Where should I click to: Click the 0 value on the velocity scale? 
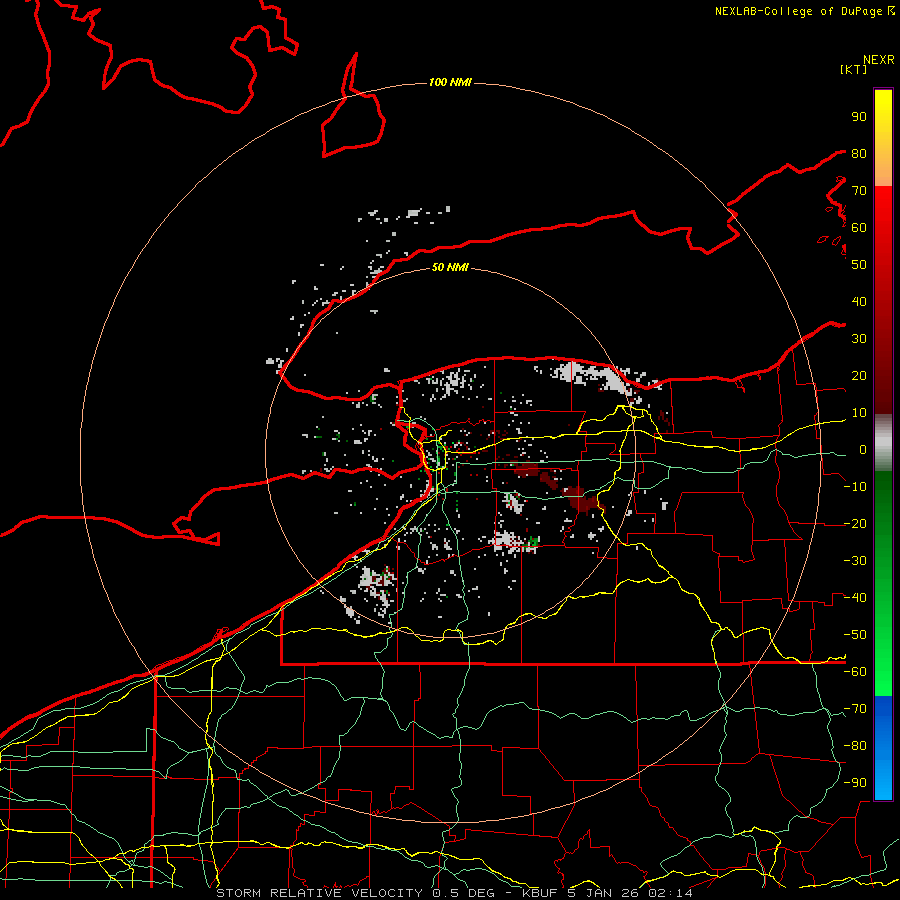[863, 449]
